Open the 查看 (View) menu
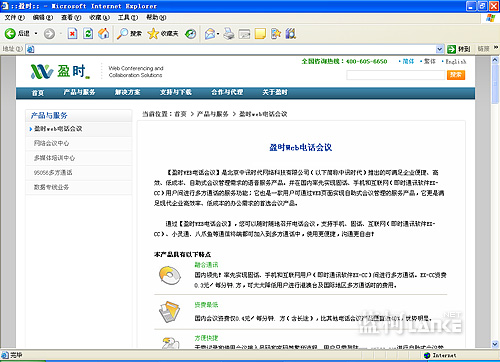The height and width of the screenshot is (362, 500). click(x=71, y=17)
